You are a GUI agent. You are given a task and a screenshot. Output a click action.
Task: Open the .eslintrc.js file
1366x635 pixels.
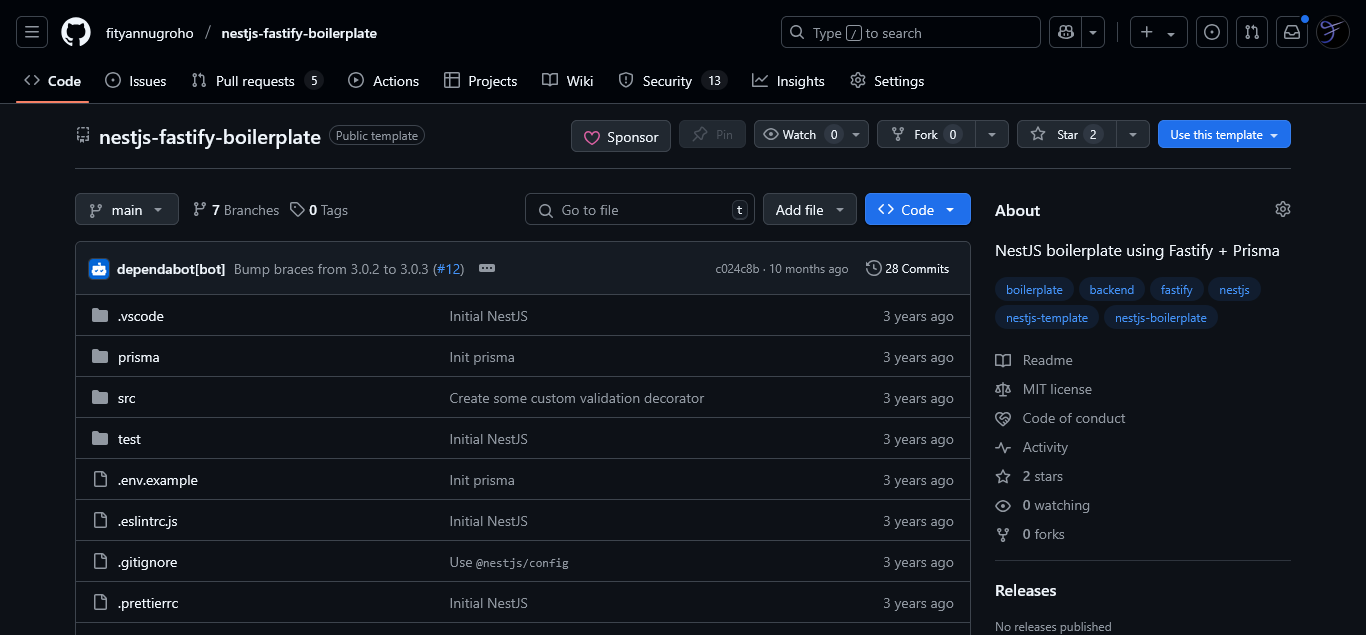point(148,521)
